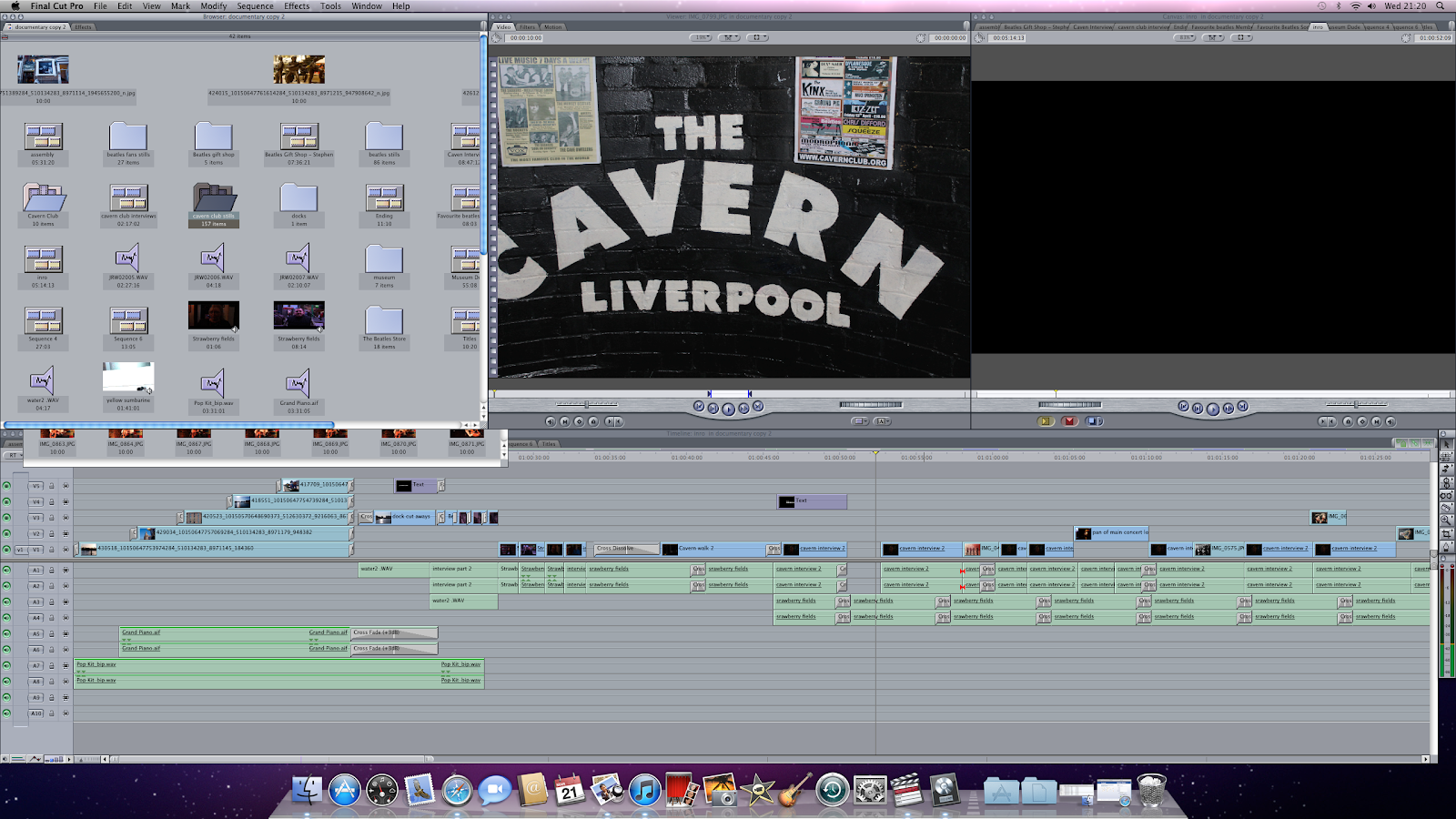
Task: Open the Canvas zoom level pop-up
Action: click(1186, 38)
